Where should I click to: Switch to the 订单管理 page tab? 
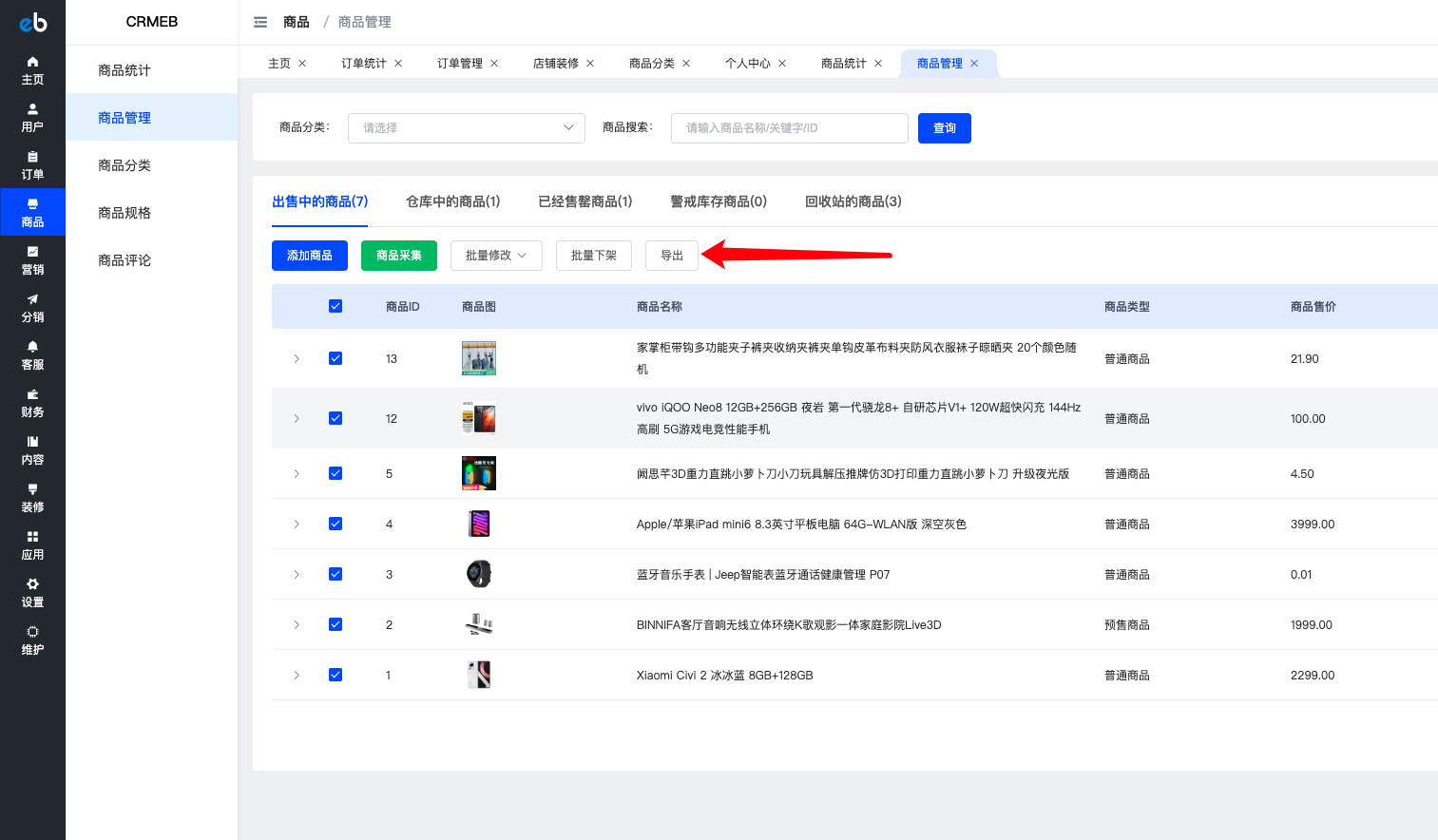(460, 64)
